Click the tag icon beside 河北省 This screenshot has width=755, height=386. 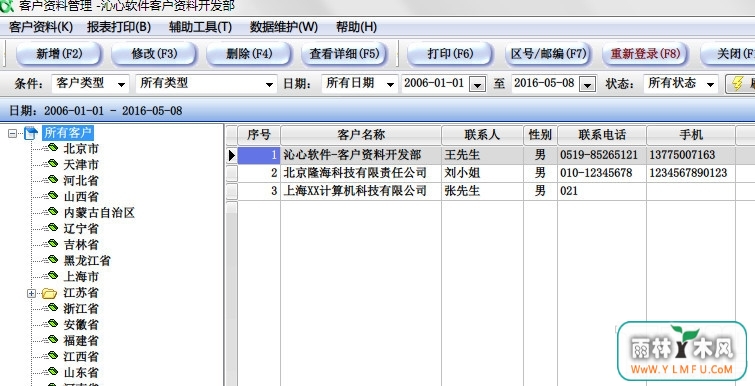click(x=53, y=180)
